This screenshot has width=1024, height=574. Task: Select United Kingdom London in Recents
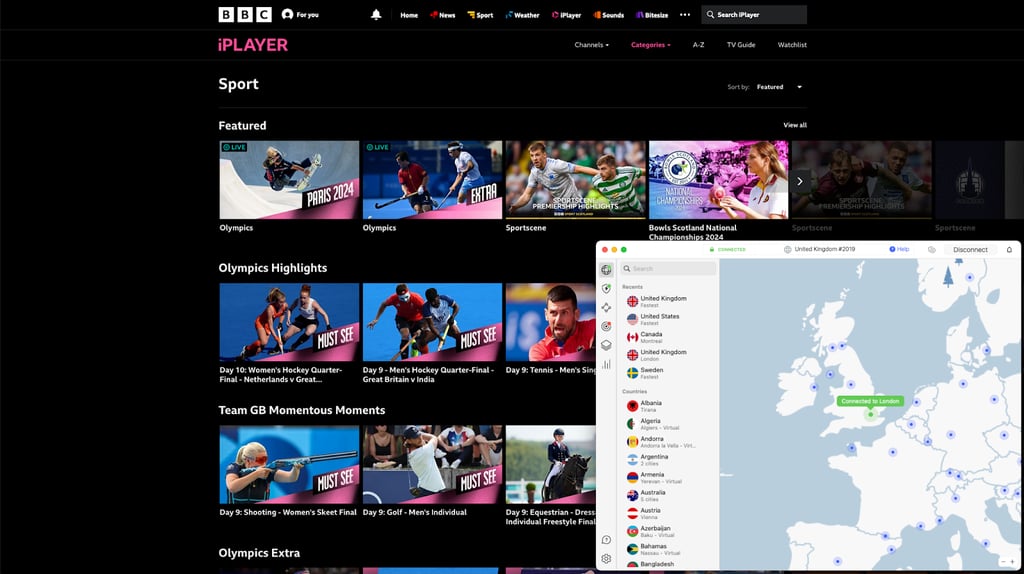[x=667, y=355]
